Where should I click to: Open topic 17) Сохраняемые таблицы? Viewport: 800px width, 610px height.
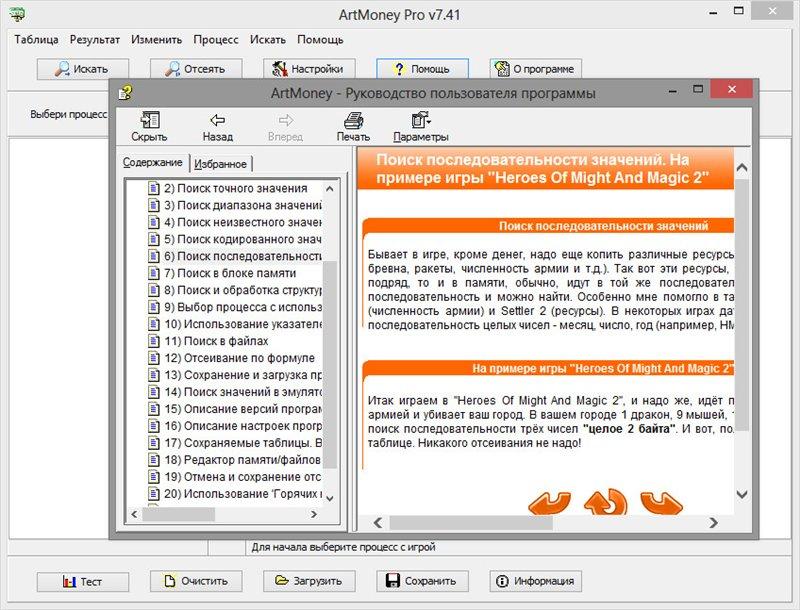tap(242, 443)
